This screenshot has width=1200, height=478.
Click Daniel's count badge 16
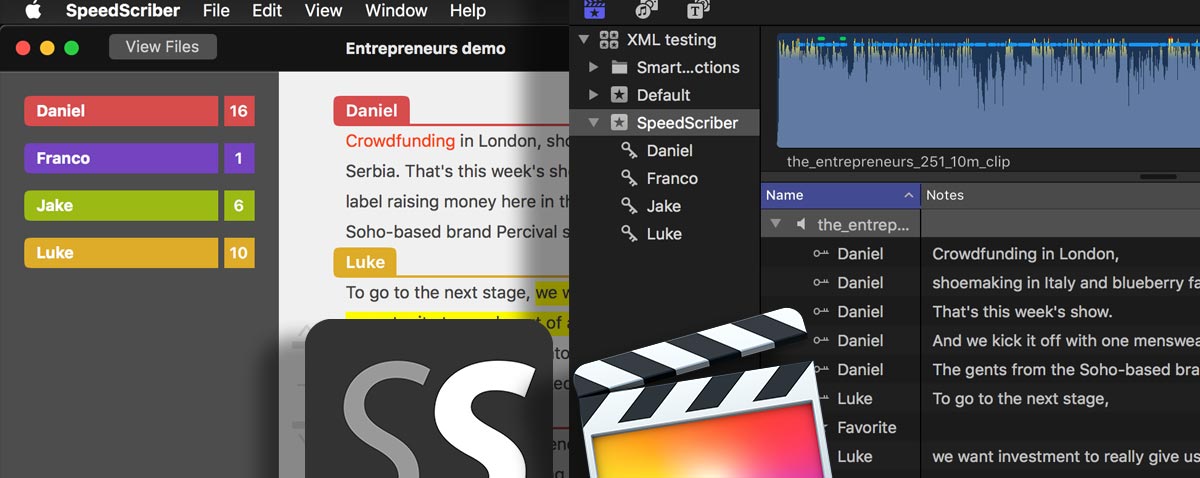(239, 111)
